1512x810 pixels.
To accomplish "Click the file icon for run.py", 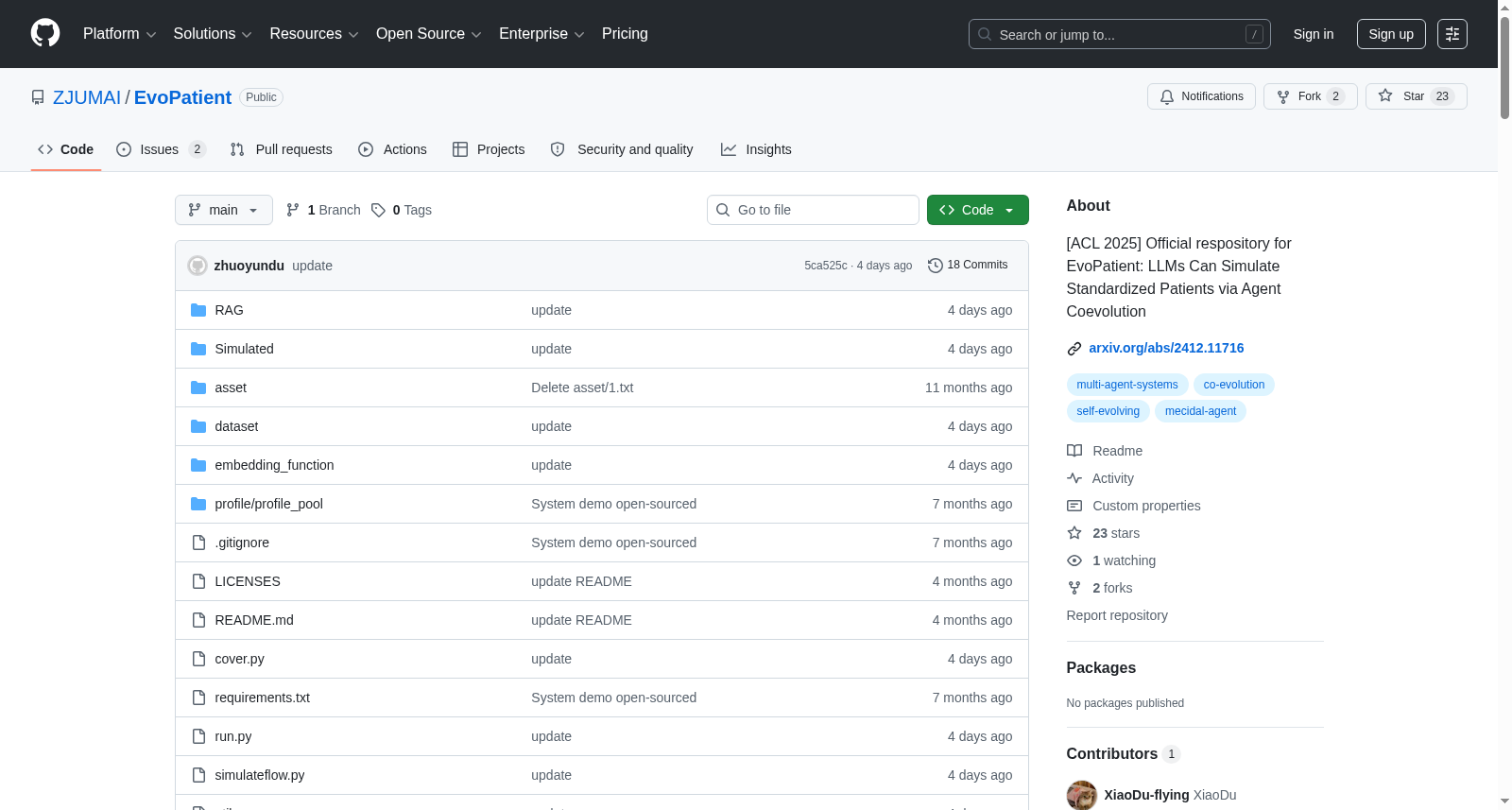I will pos(198,736).
